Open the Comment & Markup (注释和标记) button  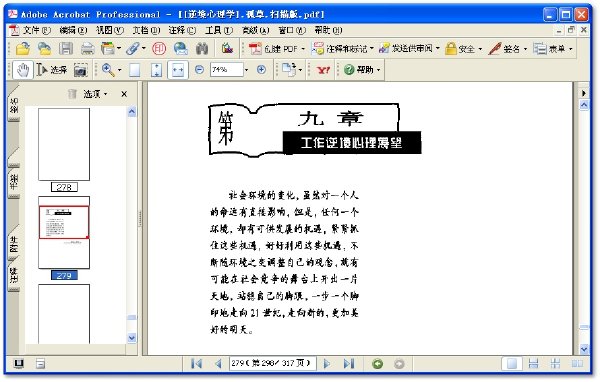(x=342, y=49)
